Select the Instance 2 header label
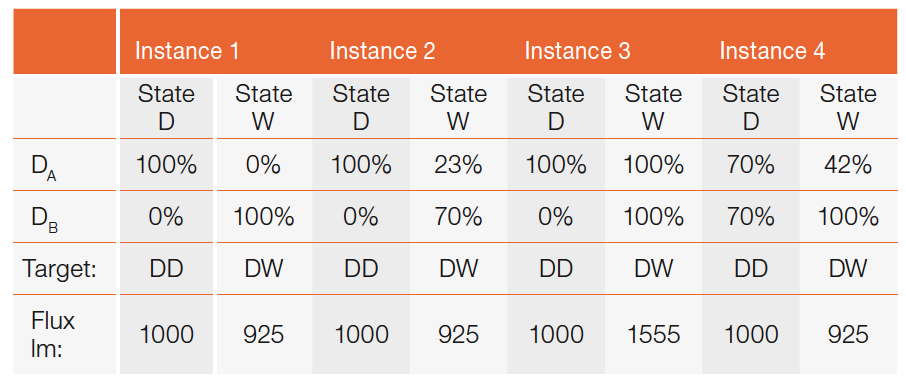Image resolution: width=906 pixels, height=388 pixels. (x=382, y=51)
